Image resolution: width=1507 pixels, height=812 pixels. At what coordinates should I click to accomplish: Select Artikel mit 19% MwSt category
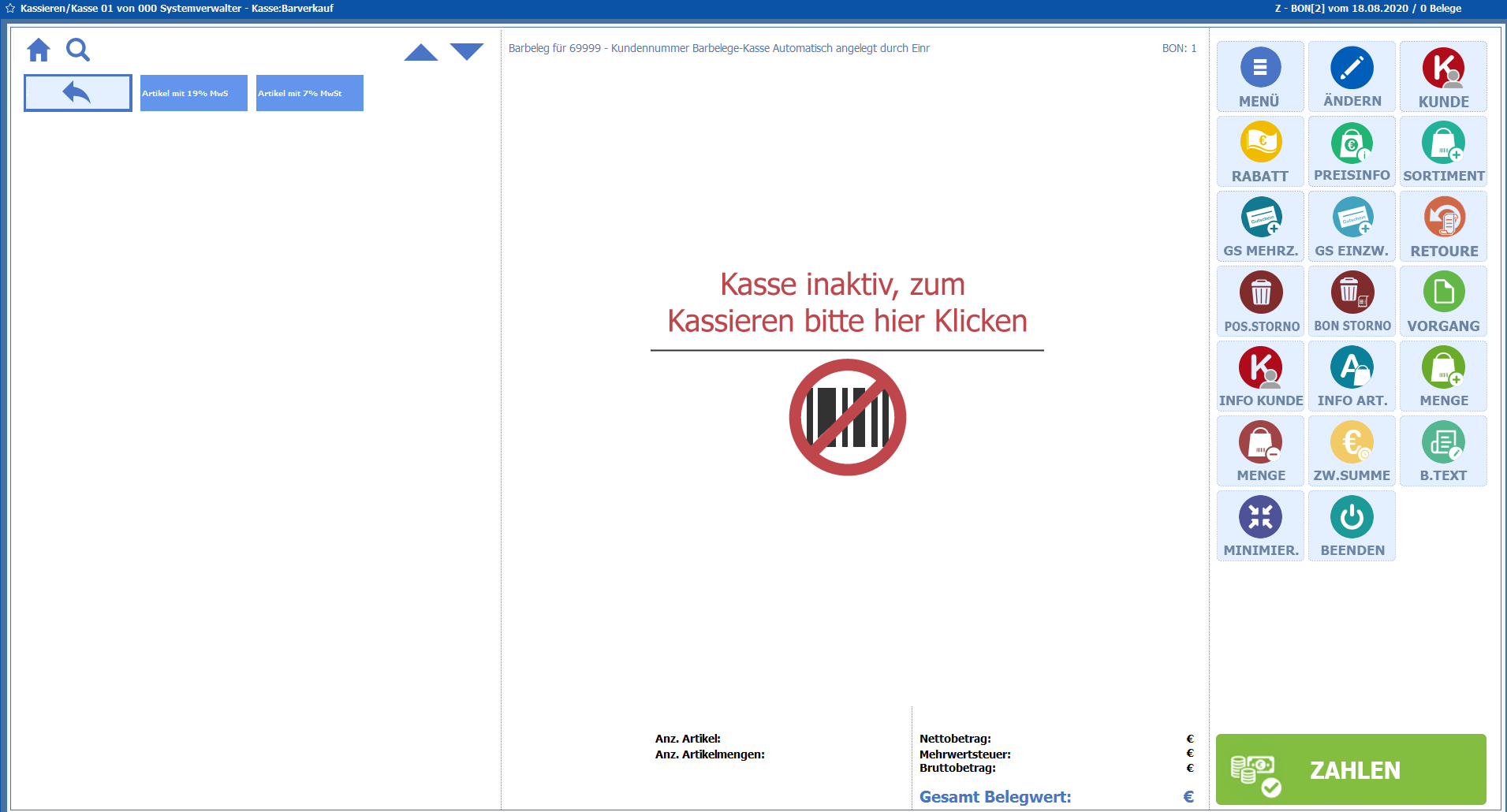pos(194,93)
